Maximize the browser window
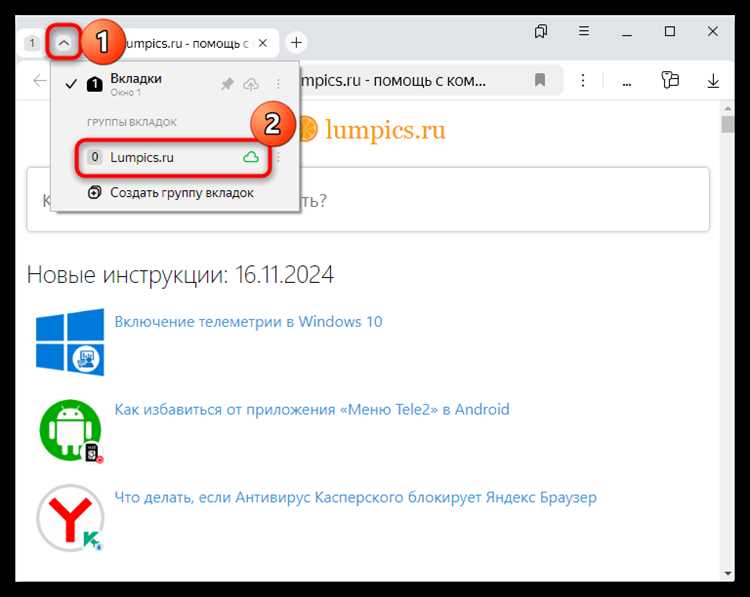Screen dimensions: 750x597 point(670,32)
